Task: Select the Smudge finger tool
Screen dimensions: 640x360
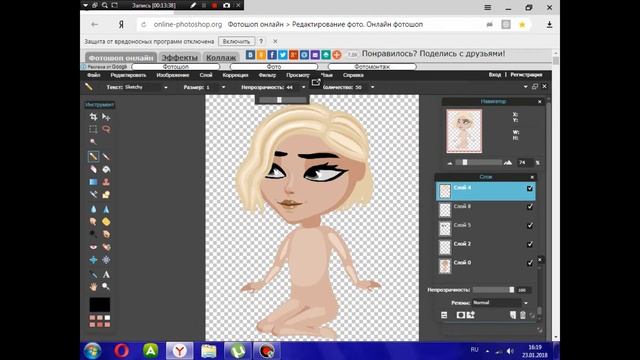Action: pyautogui.click(x=93, y=222)
